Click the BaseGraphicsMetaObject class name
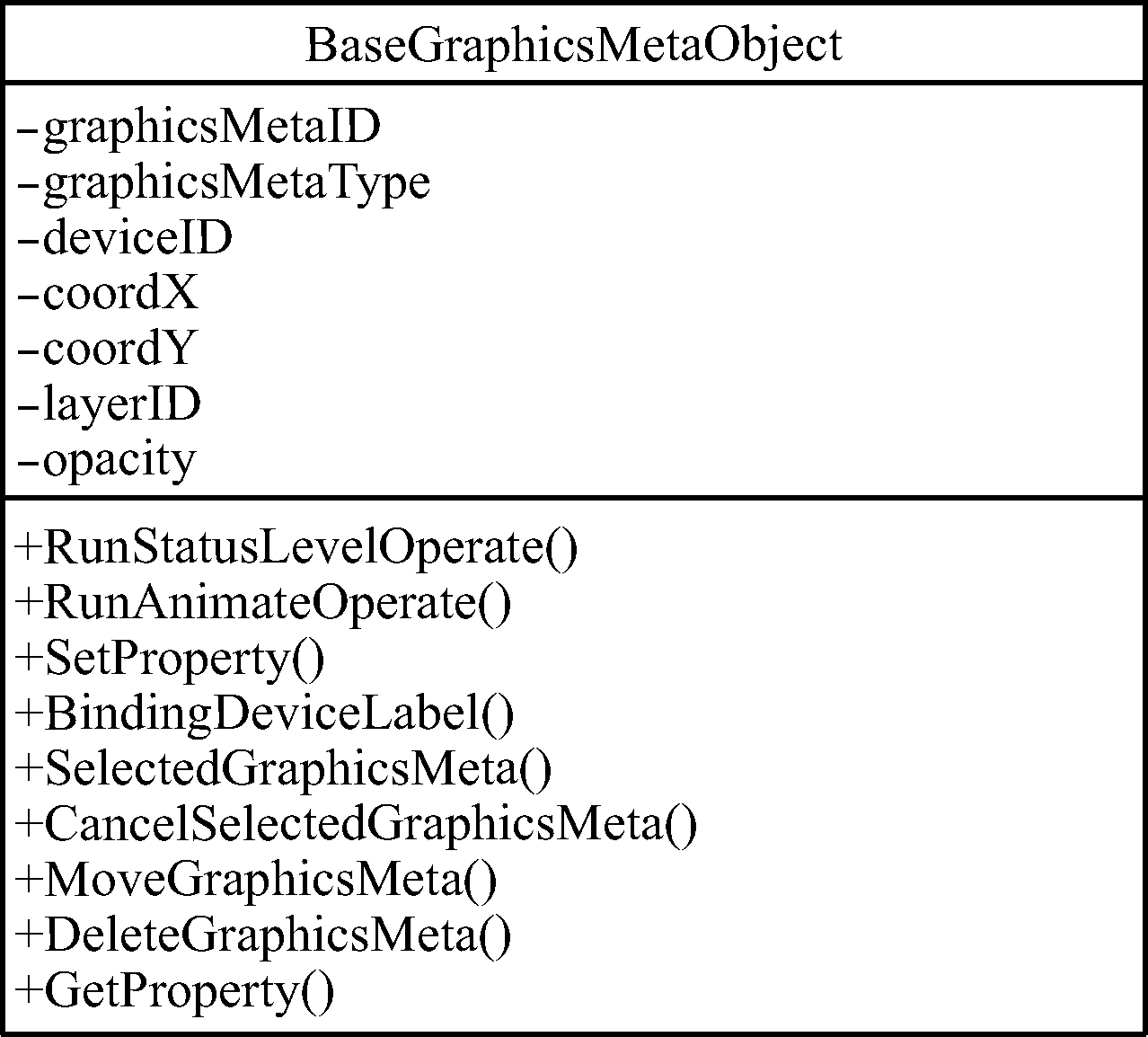 574,45
